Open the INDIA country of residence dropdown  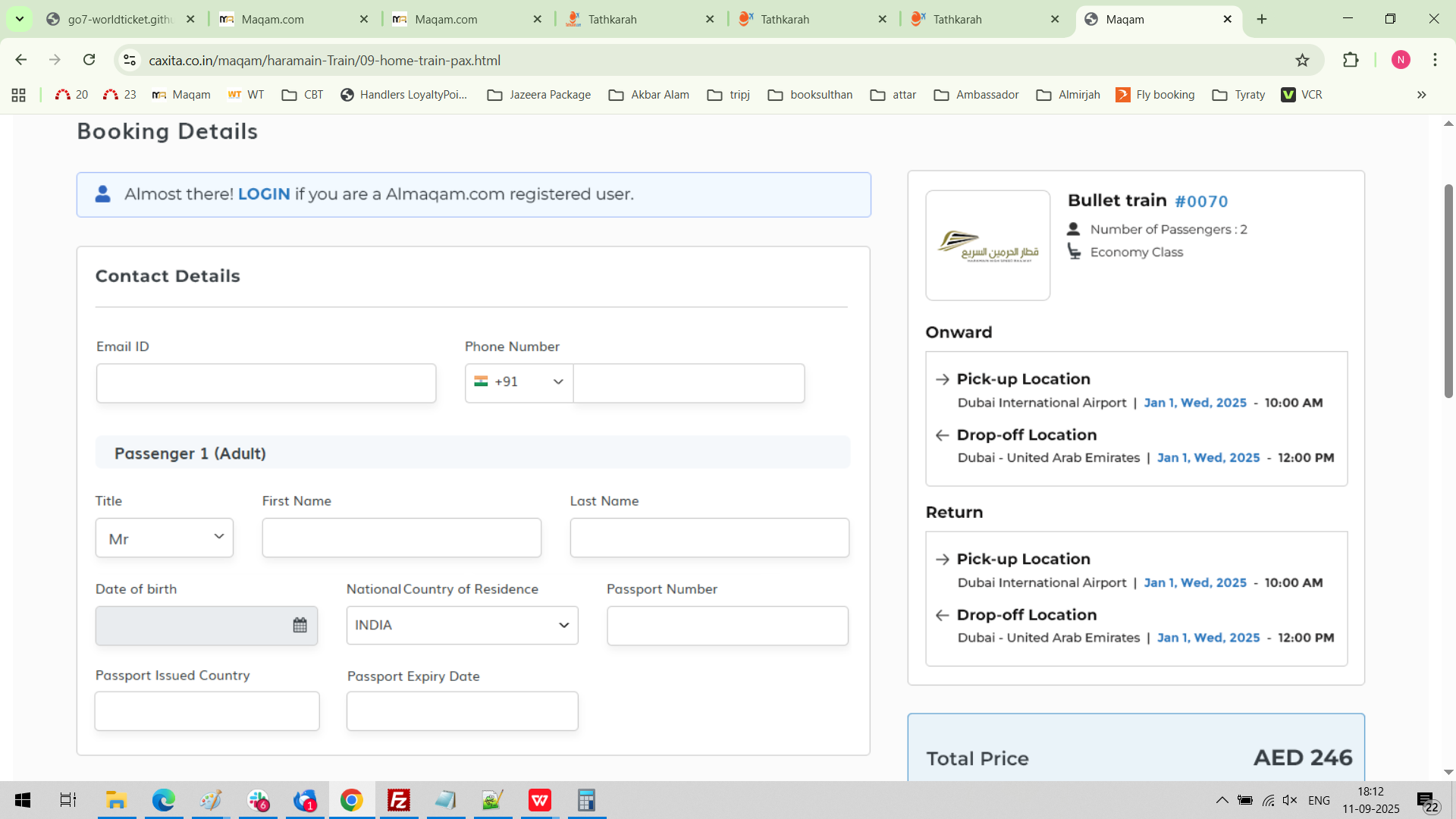pyautogui.click(x=462, y=626)
